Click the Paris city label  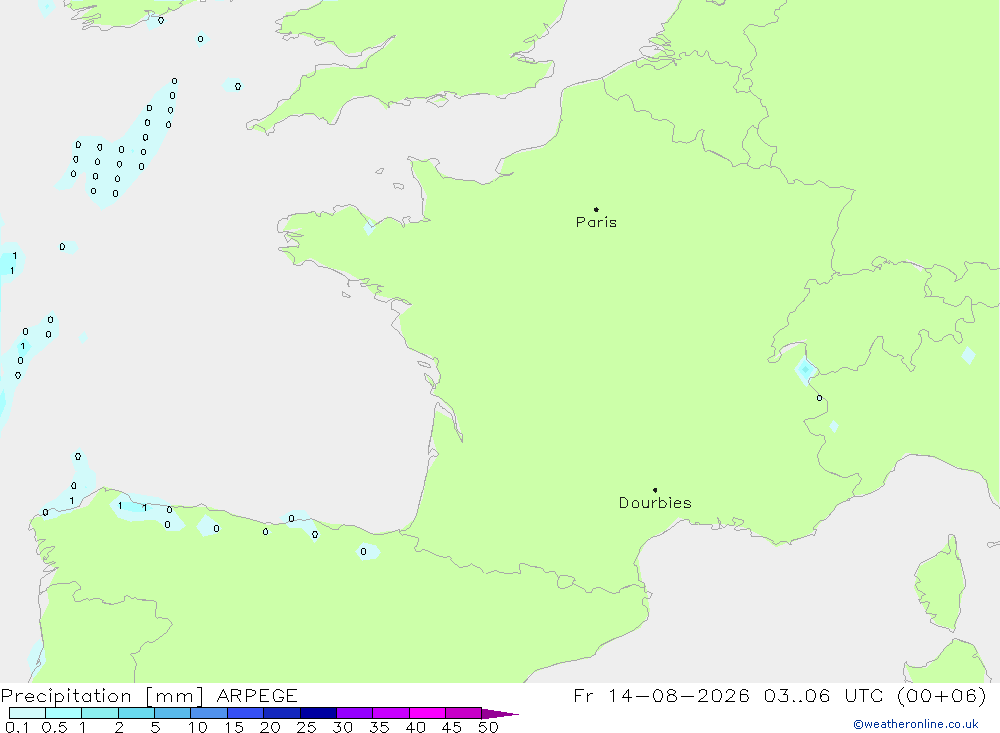pos(596,222)
